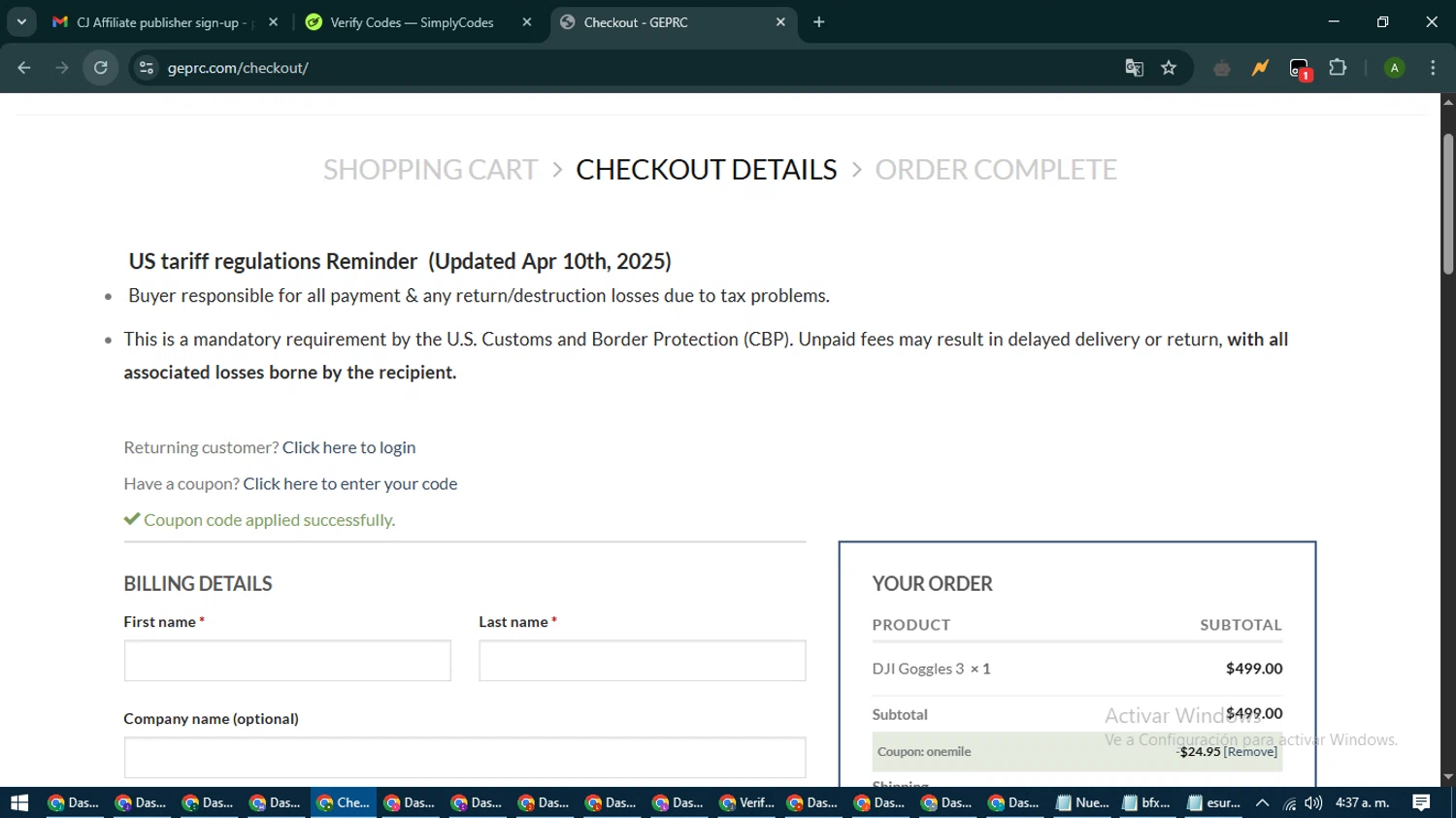Click the scrollbar up arrow
Image resolution: width=1456 pixels, height=818 pixels.
(1448, 101)
